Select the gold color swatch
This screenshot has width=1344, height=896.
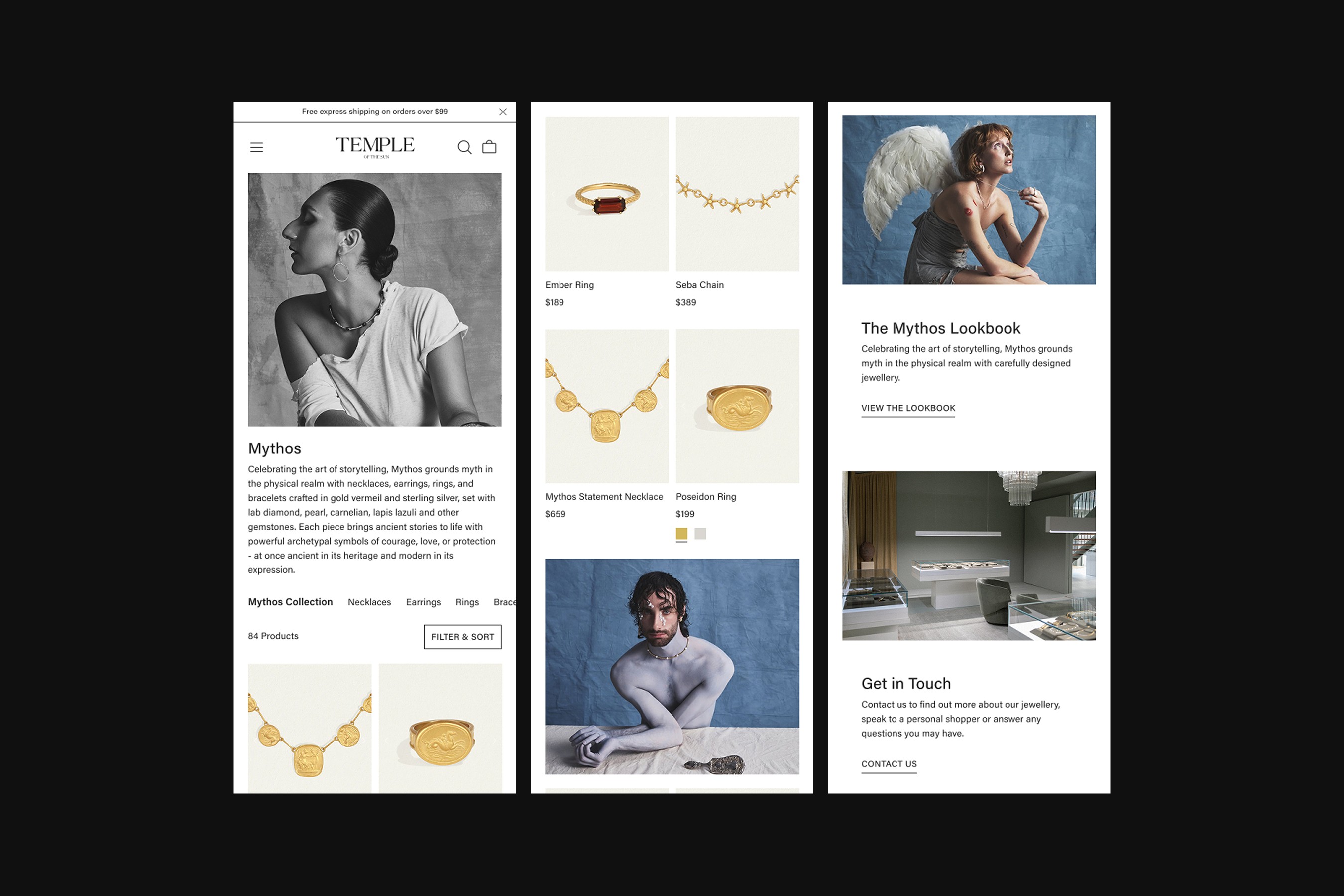coord(682,534)
